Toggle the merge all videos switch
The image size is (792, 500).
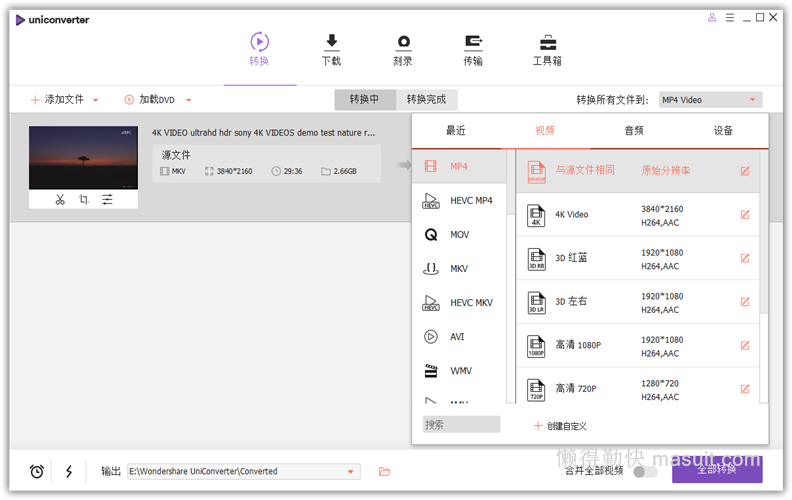coord(645,471)
